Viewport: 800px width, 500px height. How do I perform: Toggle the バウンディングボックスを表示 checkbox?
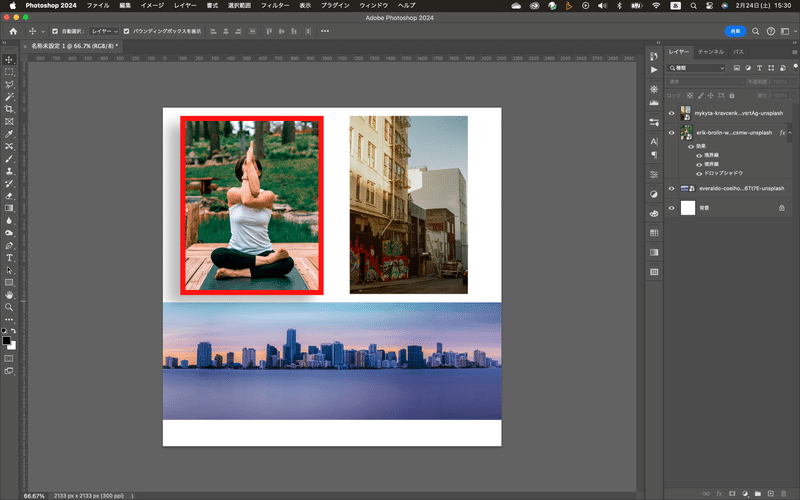[x=125, y=31]
